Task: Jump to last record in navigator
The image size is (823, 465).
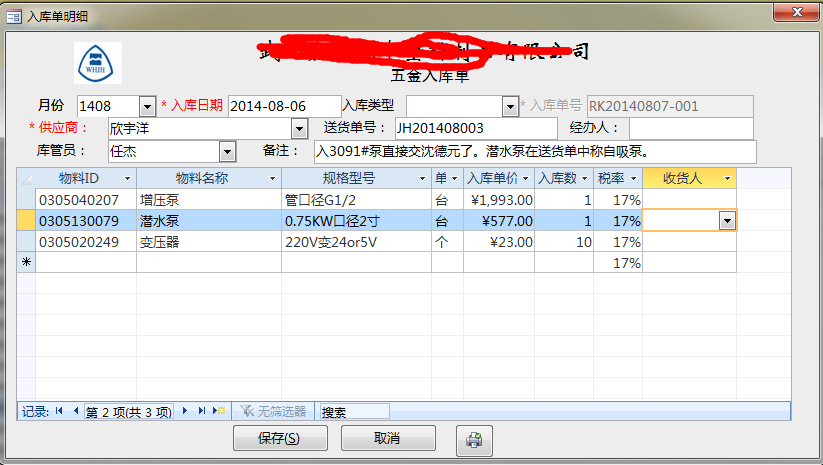Action: 201,411
